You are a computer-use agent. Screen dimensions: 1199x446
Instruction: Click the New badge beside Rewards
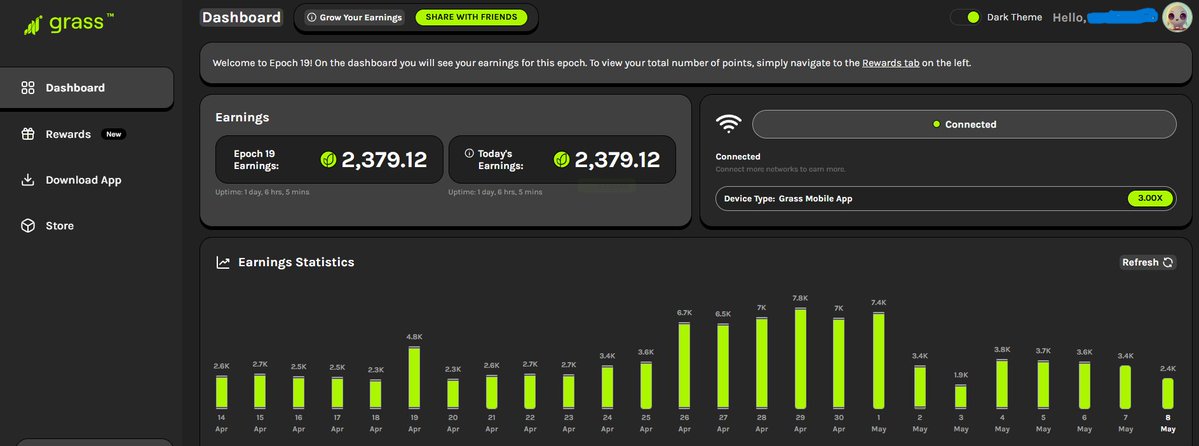(113, 134)
